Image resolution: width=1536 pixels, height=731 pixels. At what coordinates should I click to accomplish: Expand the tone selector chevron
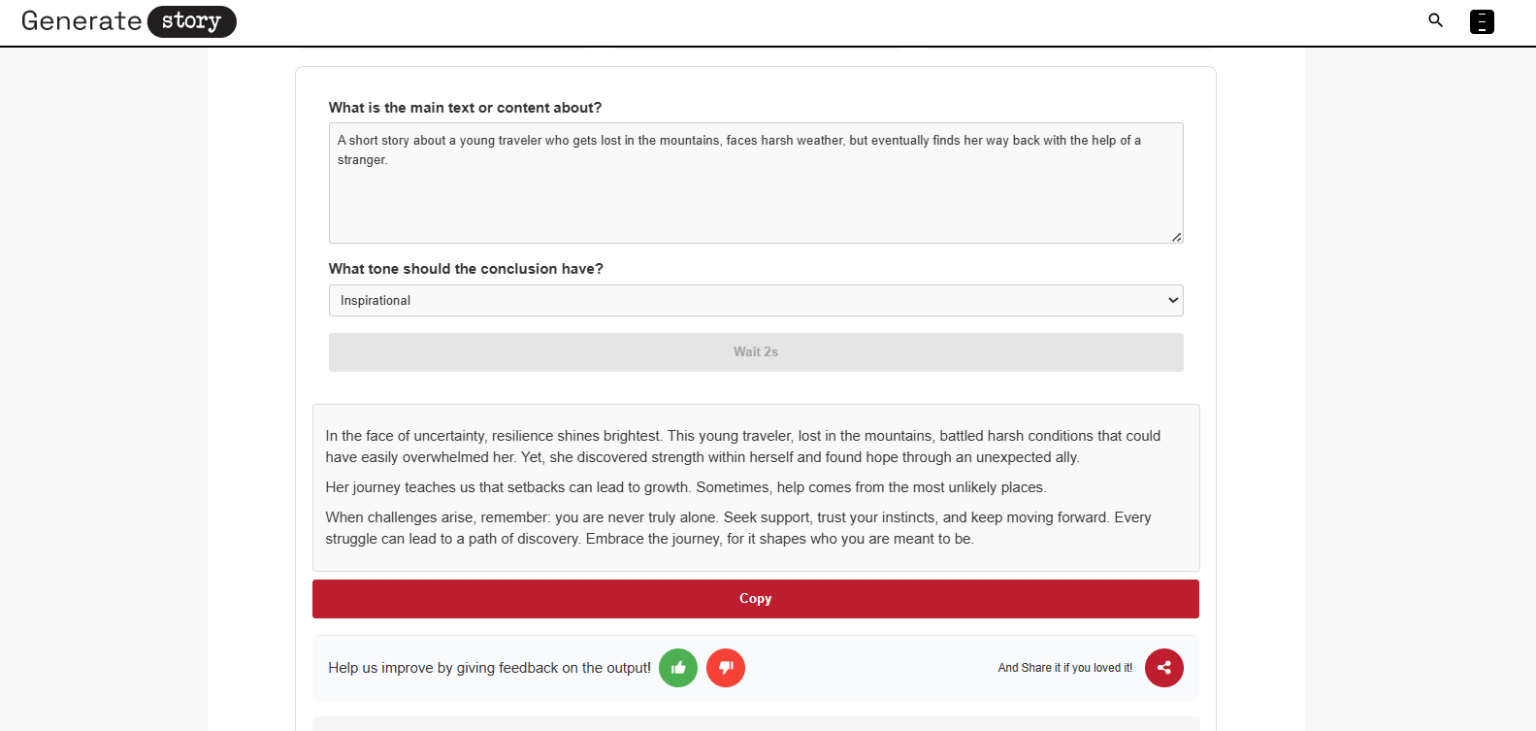coord(1172,300)
